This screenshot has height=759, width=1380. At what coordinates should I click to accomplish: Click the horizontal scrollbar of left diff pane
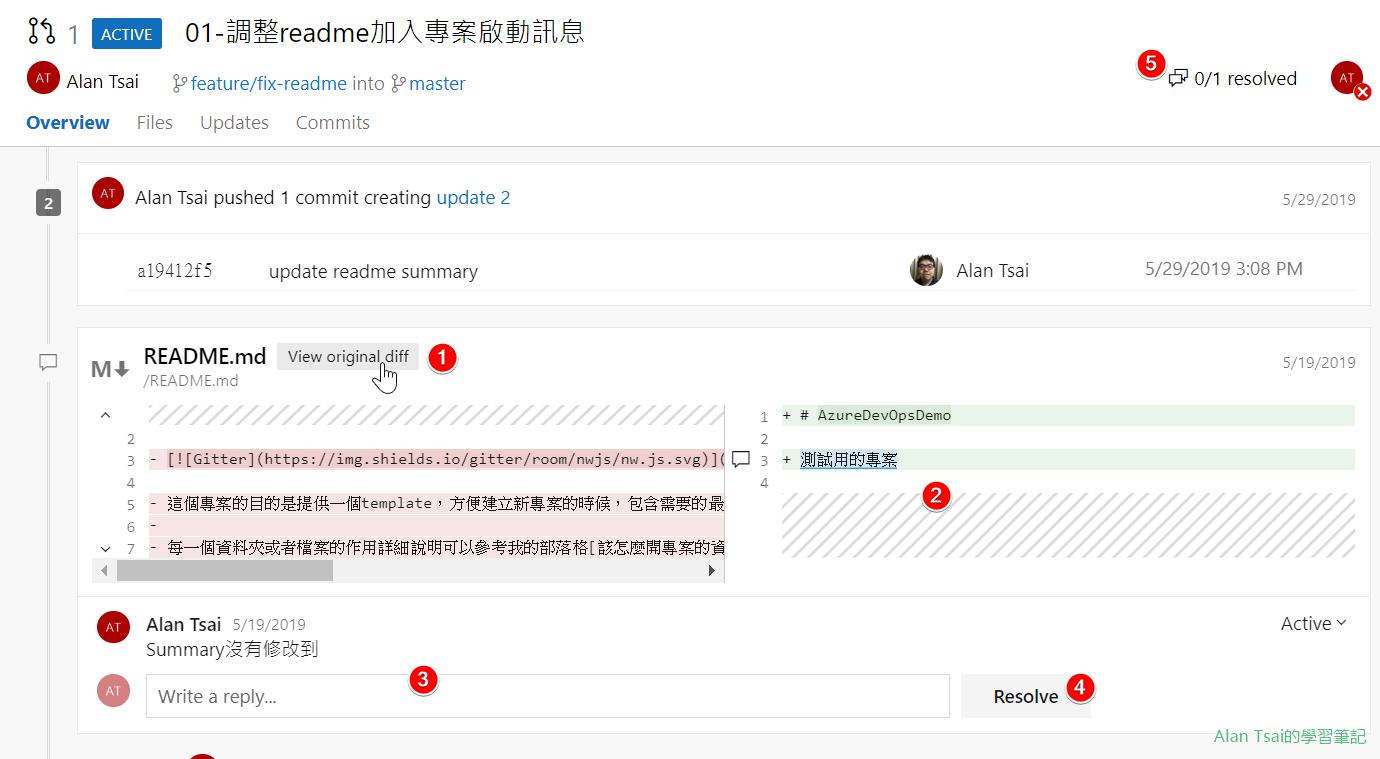coord(224,570)
